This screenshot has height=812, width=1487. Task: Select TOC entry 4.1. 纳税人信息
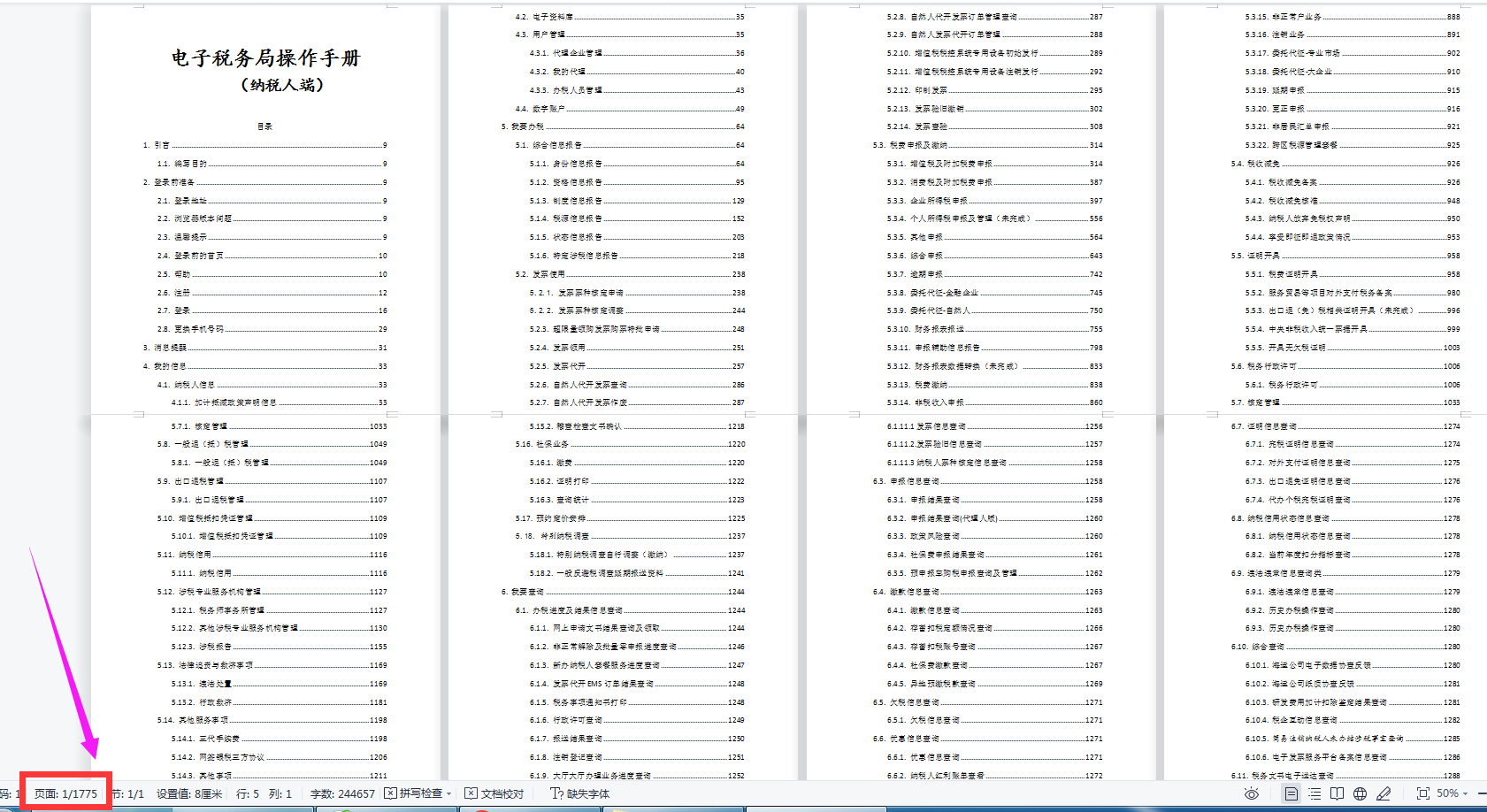pyautogui.click(x=272, y=385)
